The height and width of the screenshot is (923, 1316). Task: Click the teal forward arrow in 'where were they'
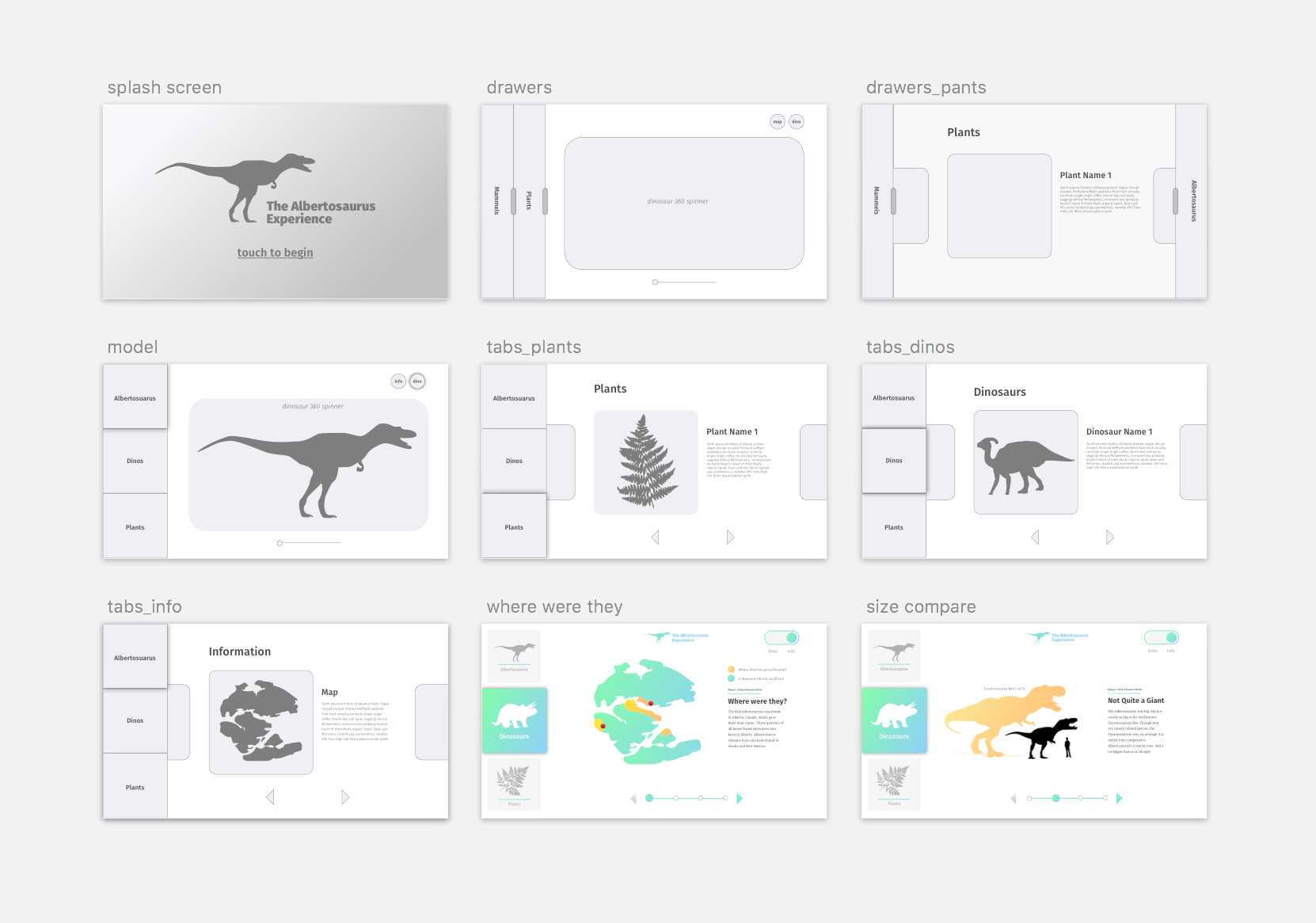pyautogui.click(x=740, y=799)
